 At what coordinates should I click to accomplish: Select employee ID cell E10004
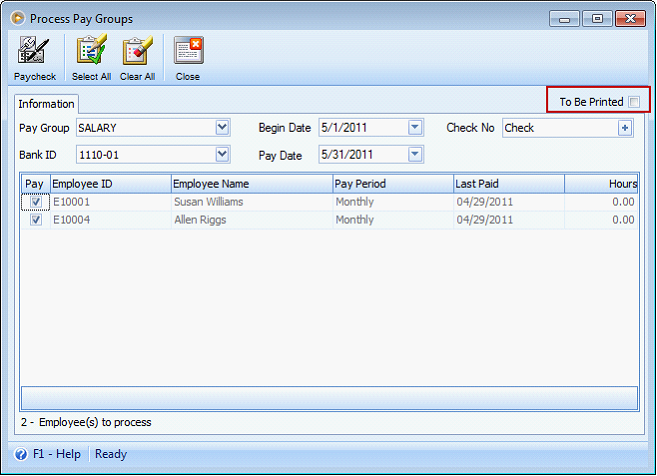pos(111,220)
